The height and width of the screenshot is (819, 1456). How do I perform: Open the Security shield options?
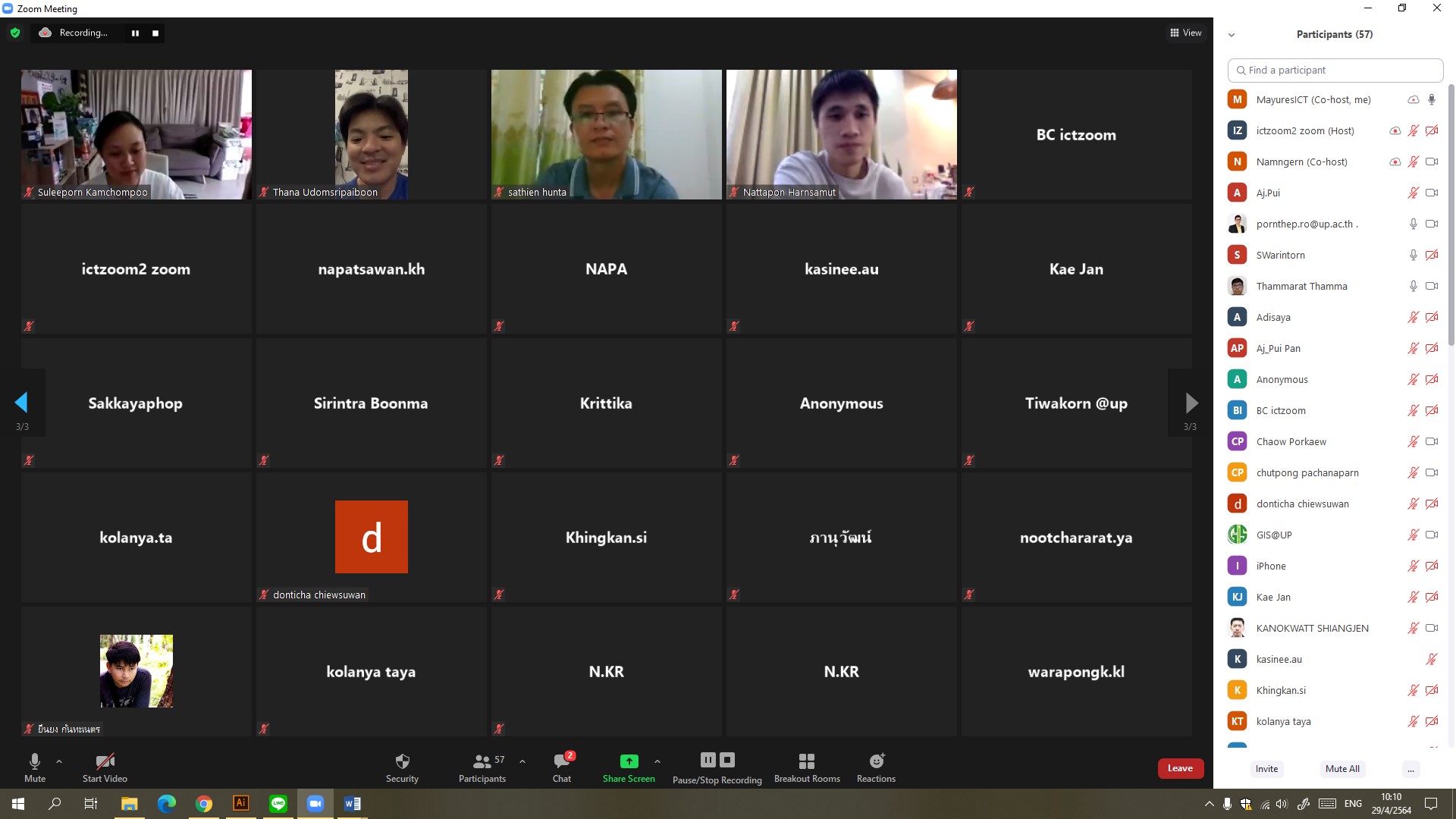(402, 767)
